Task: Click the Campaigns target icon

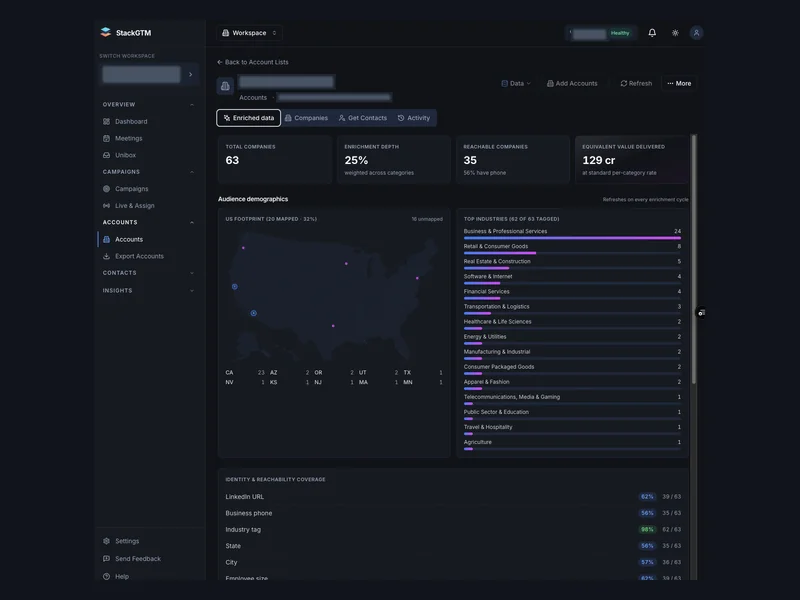Action: [107, 189]
